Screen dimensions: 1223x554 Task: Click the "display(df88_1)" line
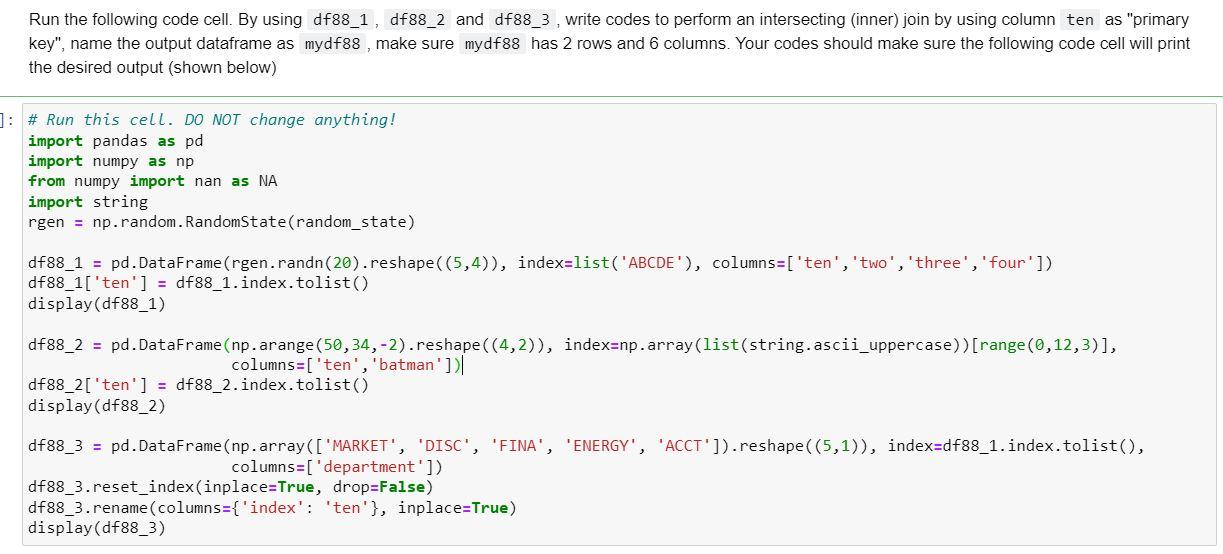coord(97,304)
